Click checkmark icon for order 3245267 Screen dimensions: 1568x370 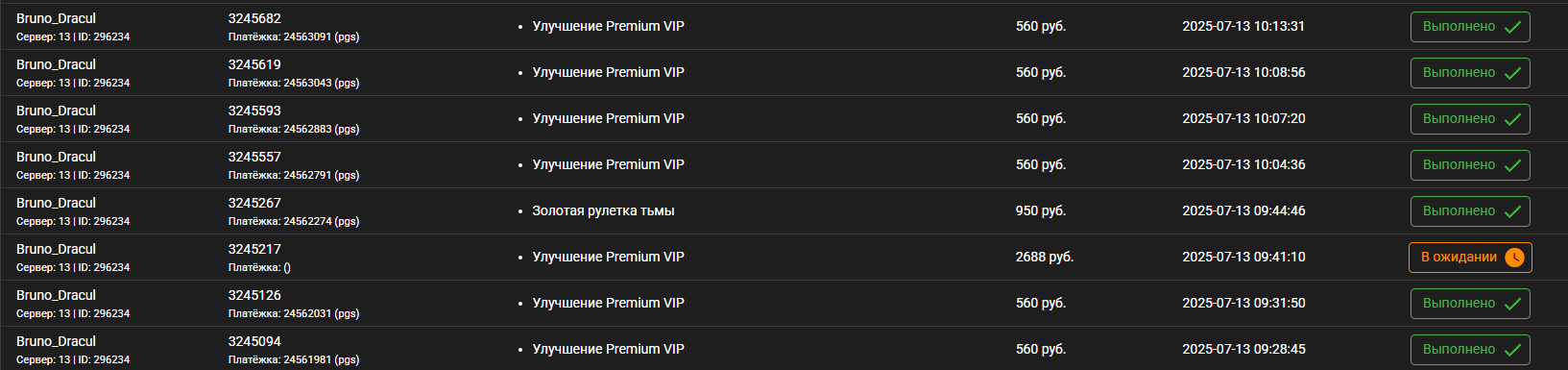click(1512, 211)
